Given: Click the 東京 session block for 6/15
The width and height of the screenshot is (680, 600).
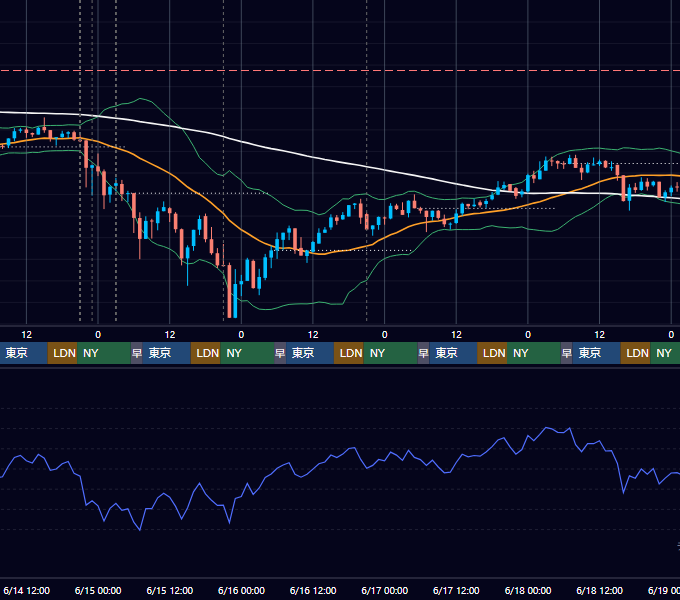Looking at the screenshot, I should tap(167, 353).
